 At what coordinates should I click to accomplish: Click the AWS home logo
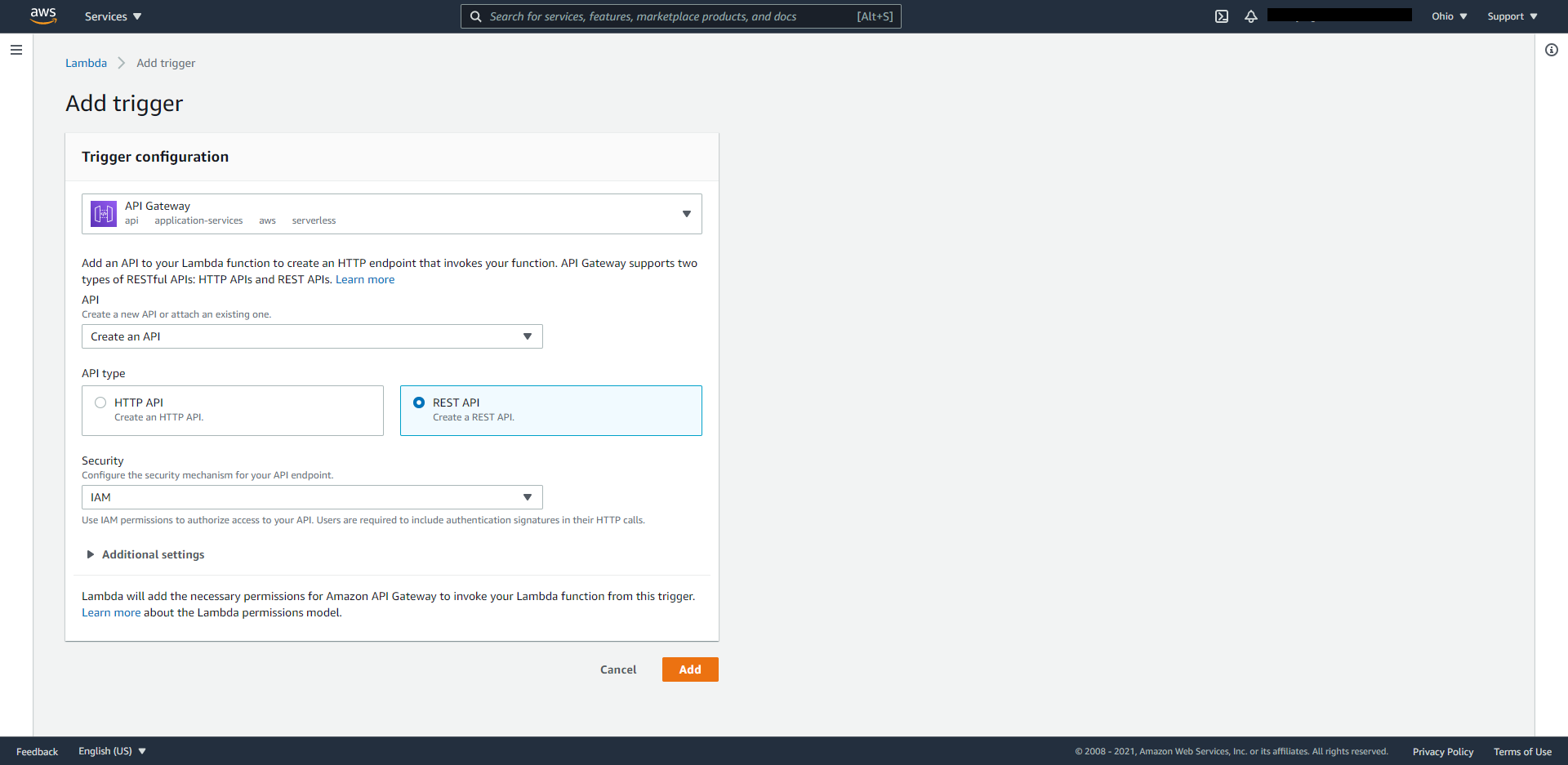pyautogui.click(x=43, y=16)
